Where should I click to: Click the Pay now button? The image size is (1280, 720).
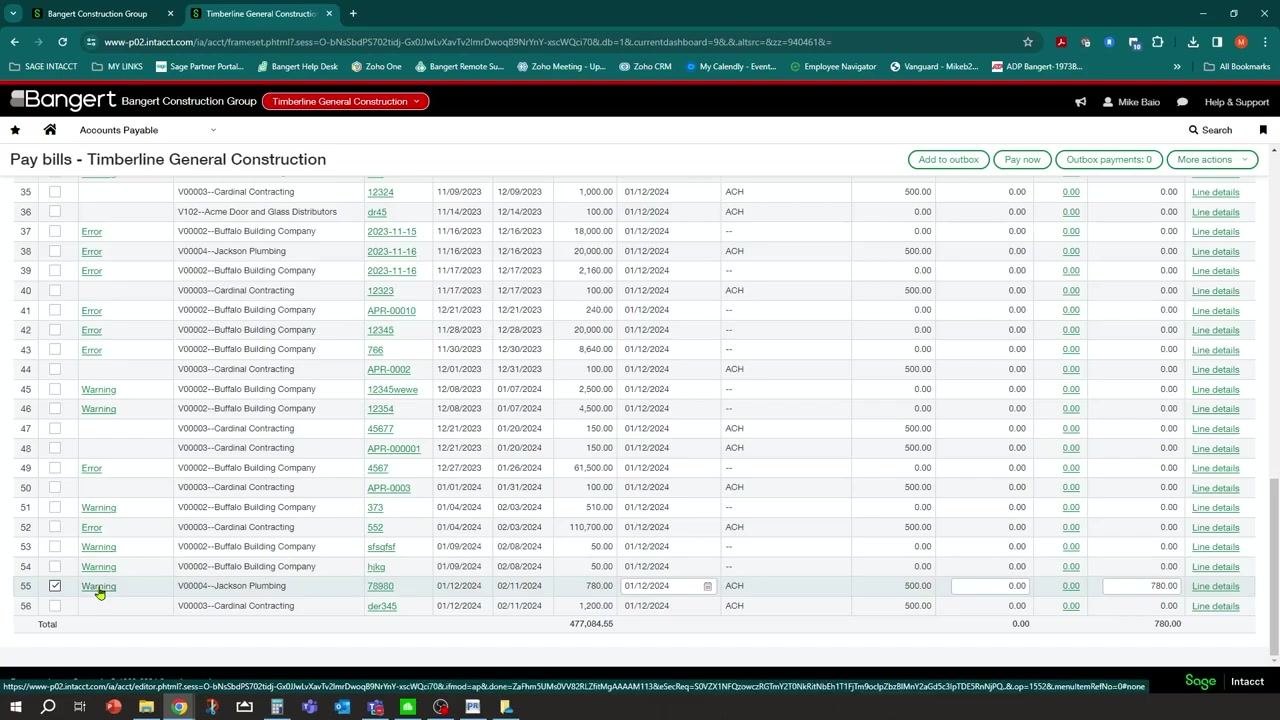[x=1022, y=159]
